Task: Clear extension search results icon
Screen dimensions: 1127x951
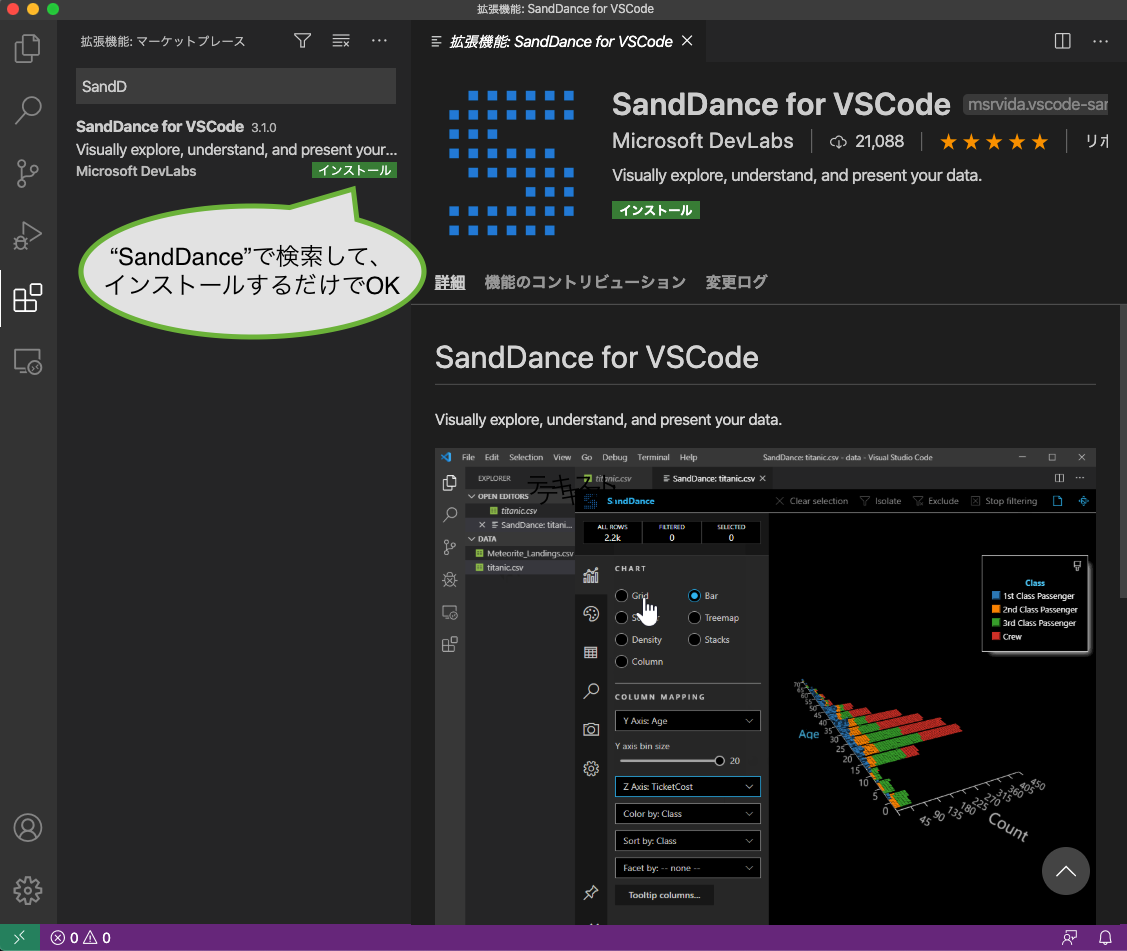Action: pyautogui.click(x=341, y=41)
